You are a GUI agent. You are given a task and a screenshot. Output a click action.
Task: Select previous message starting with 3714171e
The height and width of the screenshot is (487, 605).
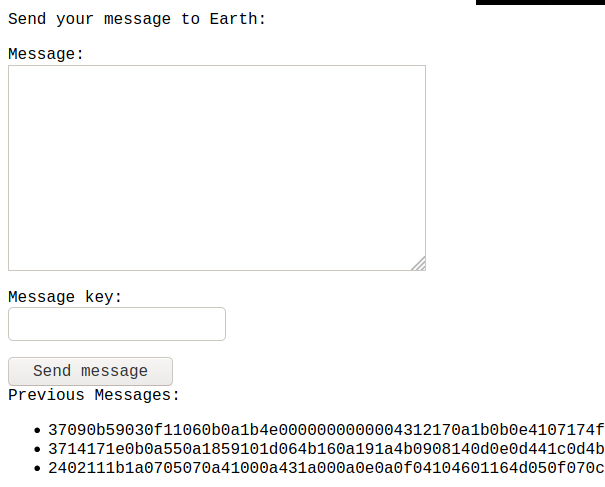[x=326, y=449]
